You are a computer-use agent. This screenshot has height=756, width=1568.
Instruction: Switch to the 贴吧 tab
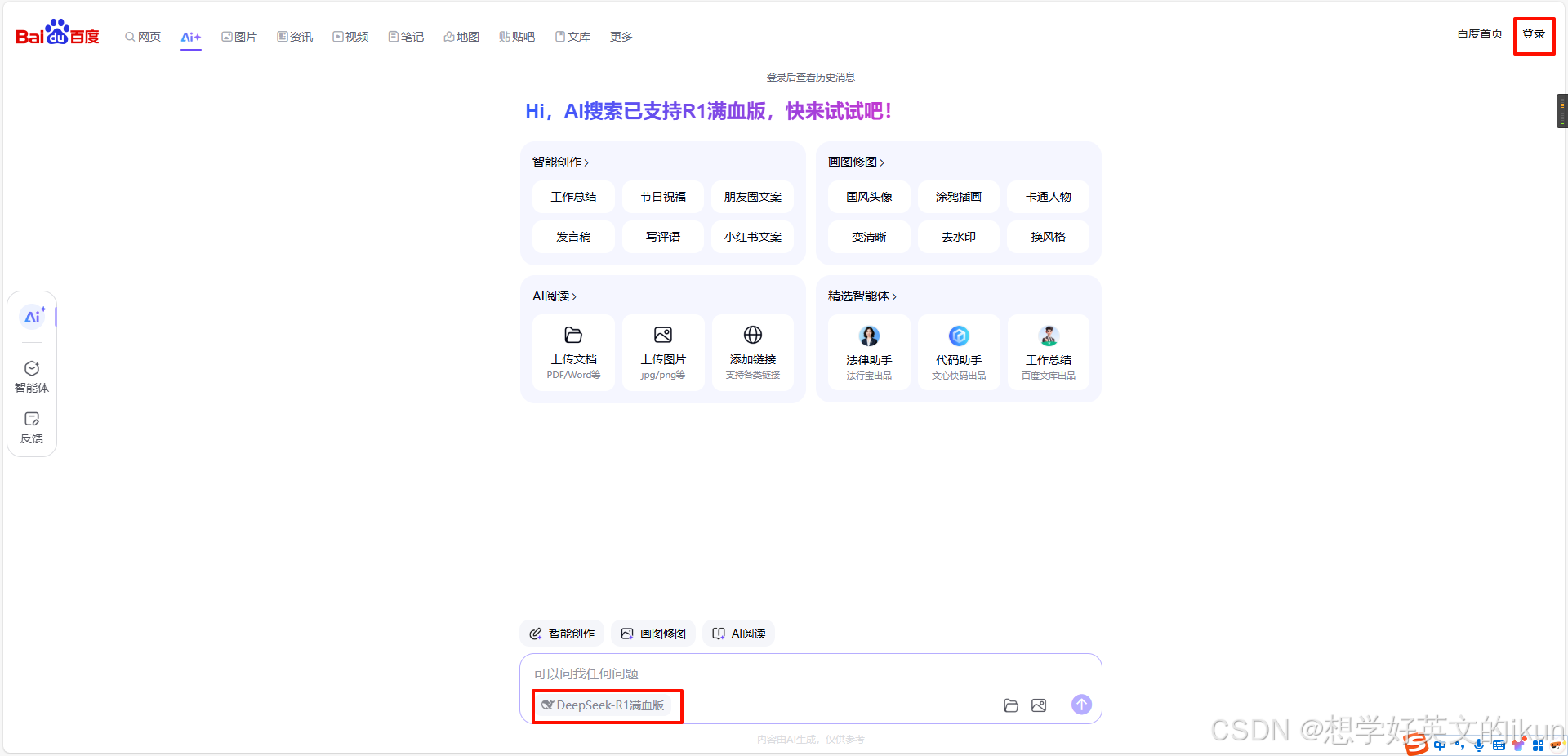(517, 37)
